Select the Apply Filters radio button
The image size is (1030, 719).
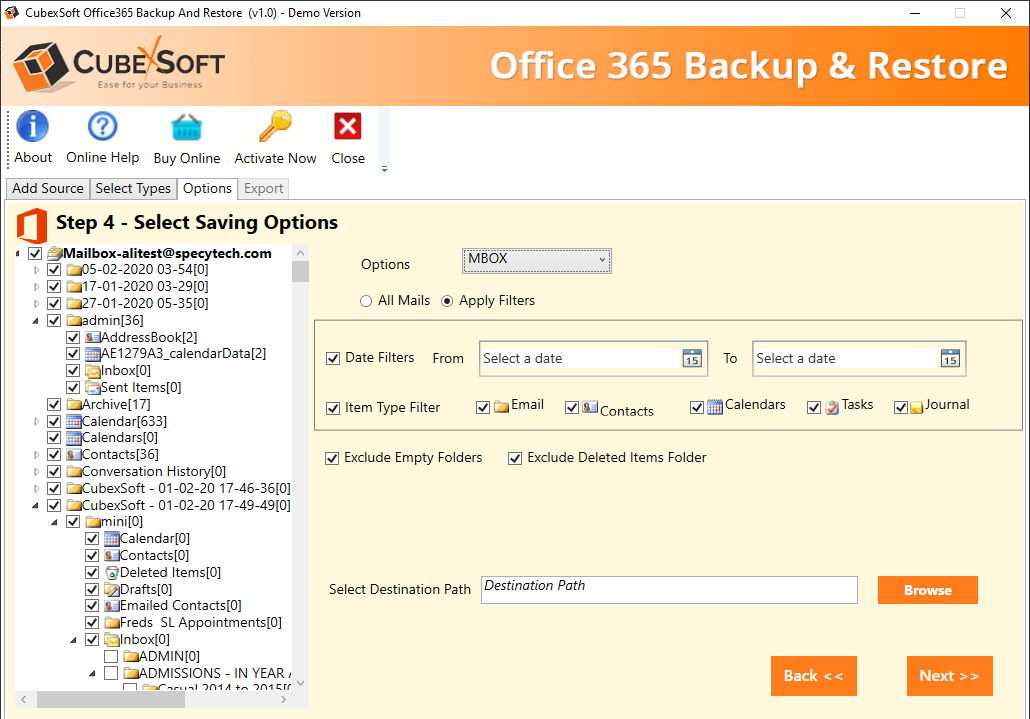click(447, 301)
